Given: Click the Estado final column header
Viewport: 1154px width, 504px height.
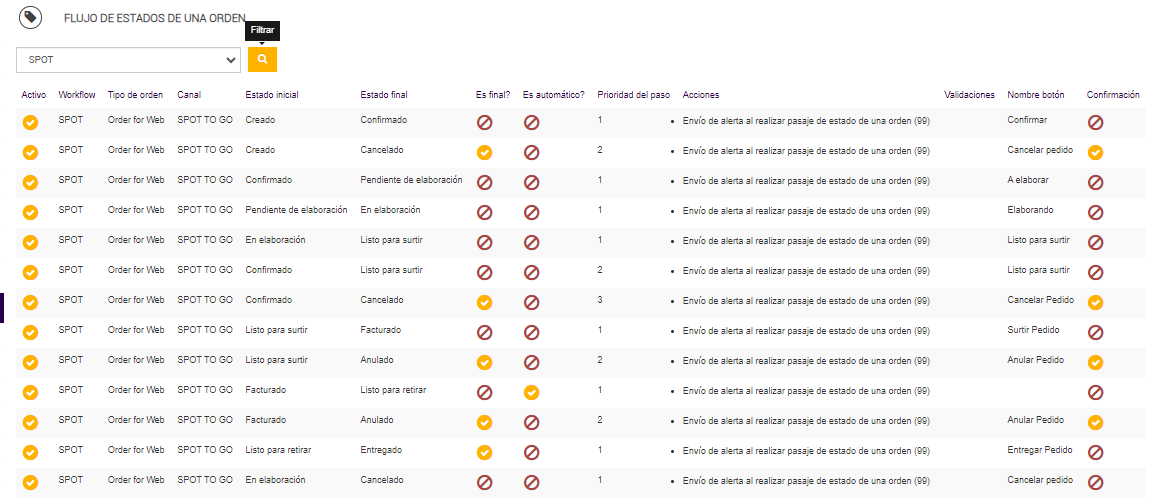Looking at the screenshot, I should pos(384,95).
